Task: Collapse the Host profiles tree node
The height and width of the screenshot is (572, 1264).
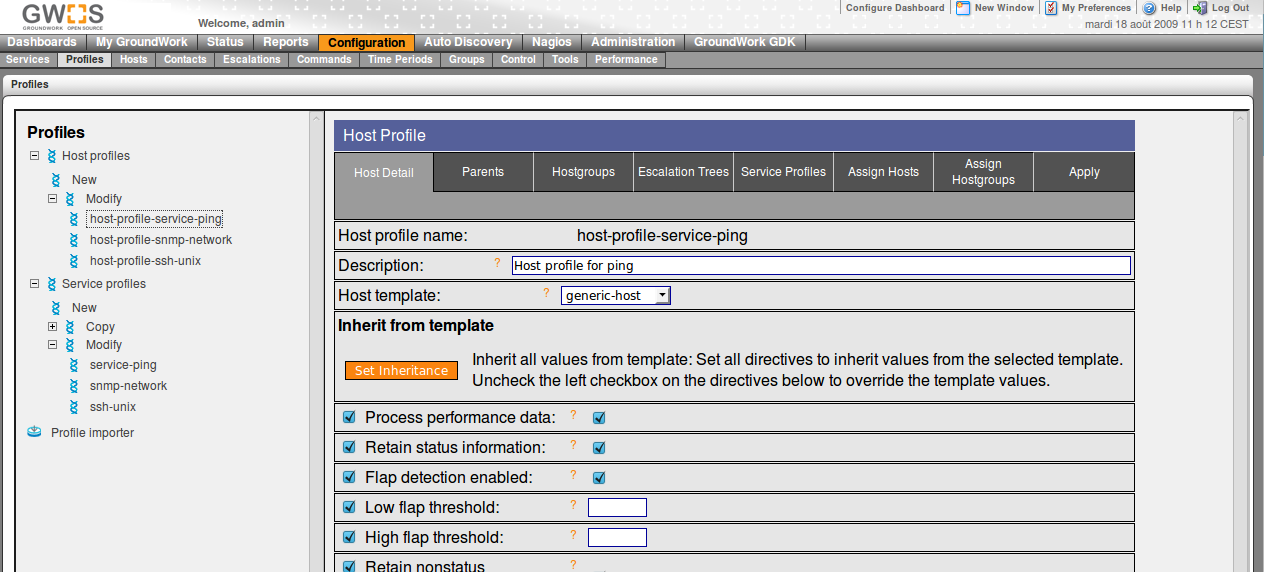Action: 35,156
